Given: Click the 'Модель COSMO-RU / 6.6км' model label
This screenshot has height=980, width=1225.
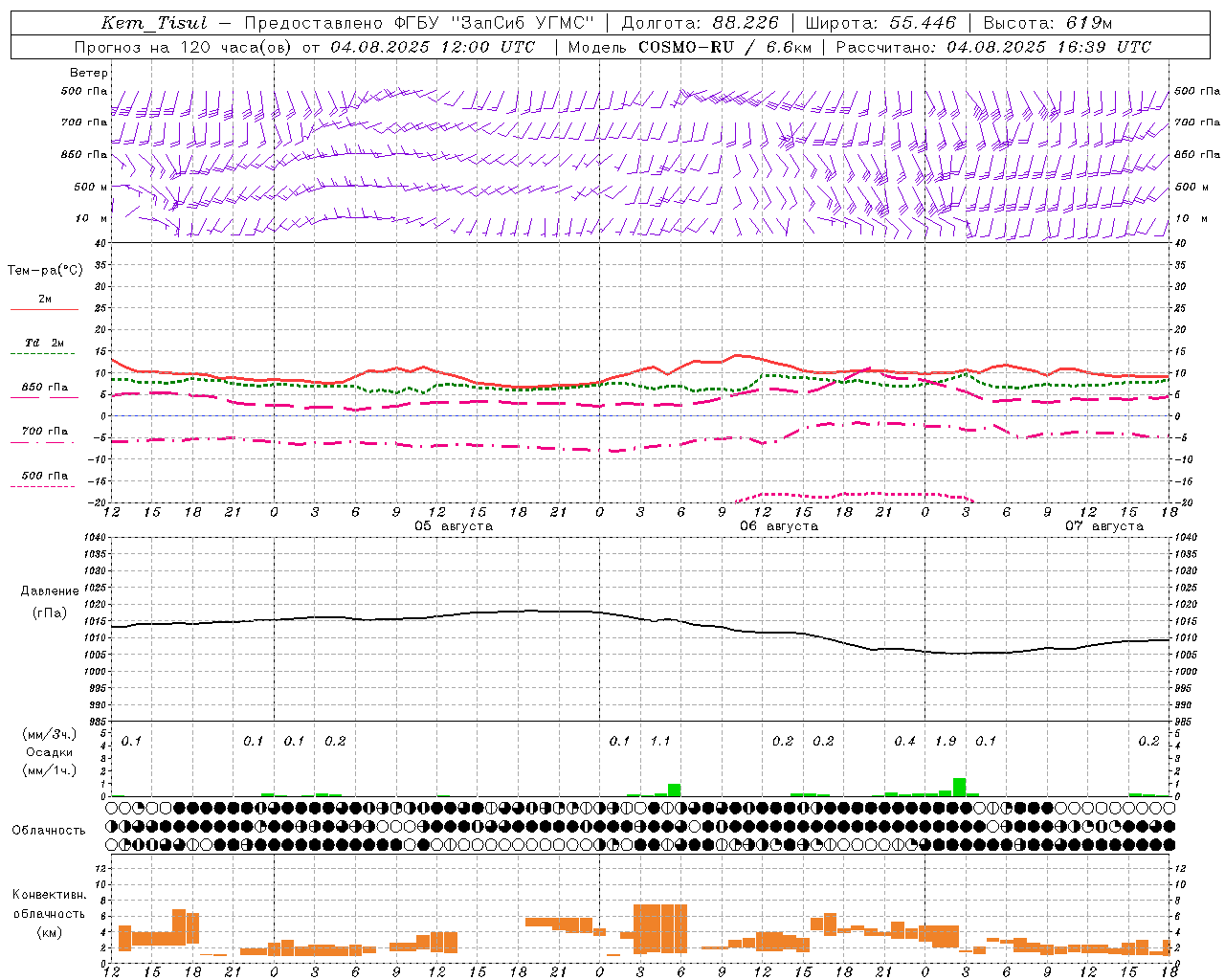Looking at the screenshot, I should (x=688, y=47).
